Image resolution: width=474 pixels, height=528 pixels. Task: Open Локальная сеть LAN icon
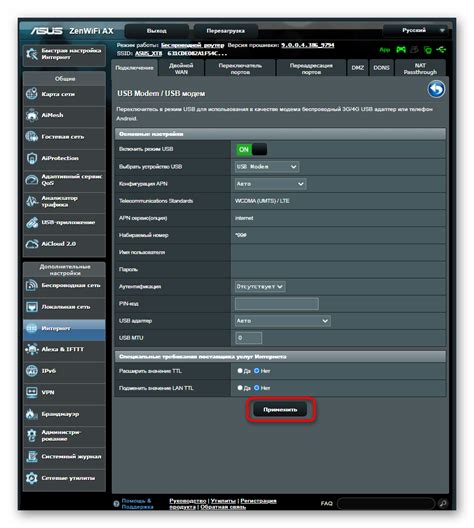point(32,307)
